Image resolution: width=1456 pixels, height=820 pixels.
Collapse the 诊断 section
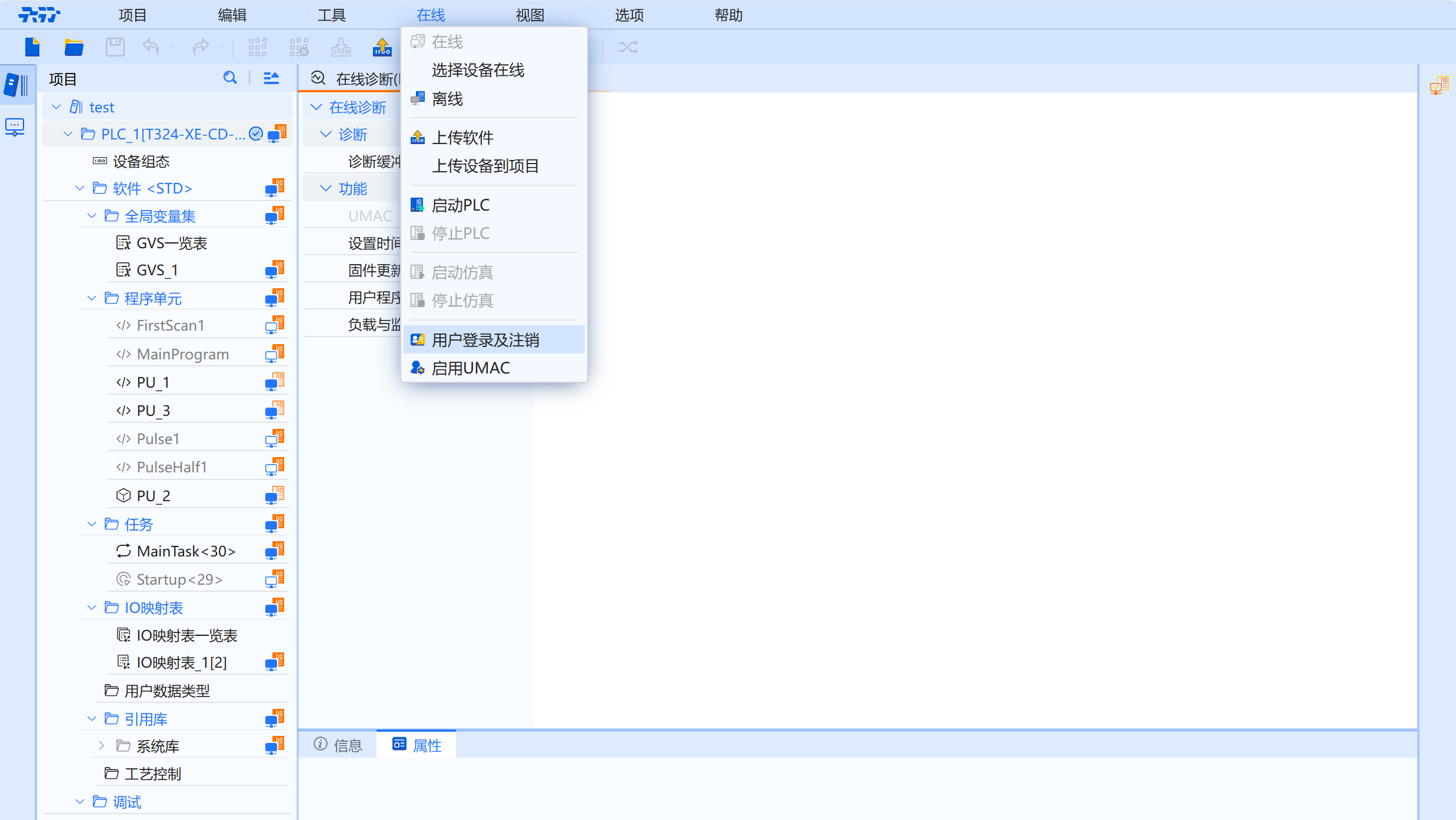pos(325,135)
